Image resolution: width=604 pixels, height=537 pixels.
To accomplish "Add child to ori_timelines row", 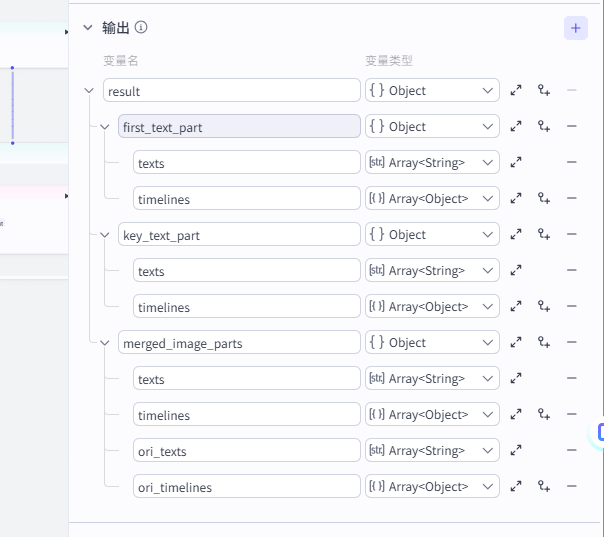I will pyautogui.click(x=544, y=487).
